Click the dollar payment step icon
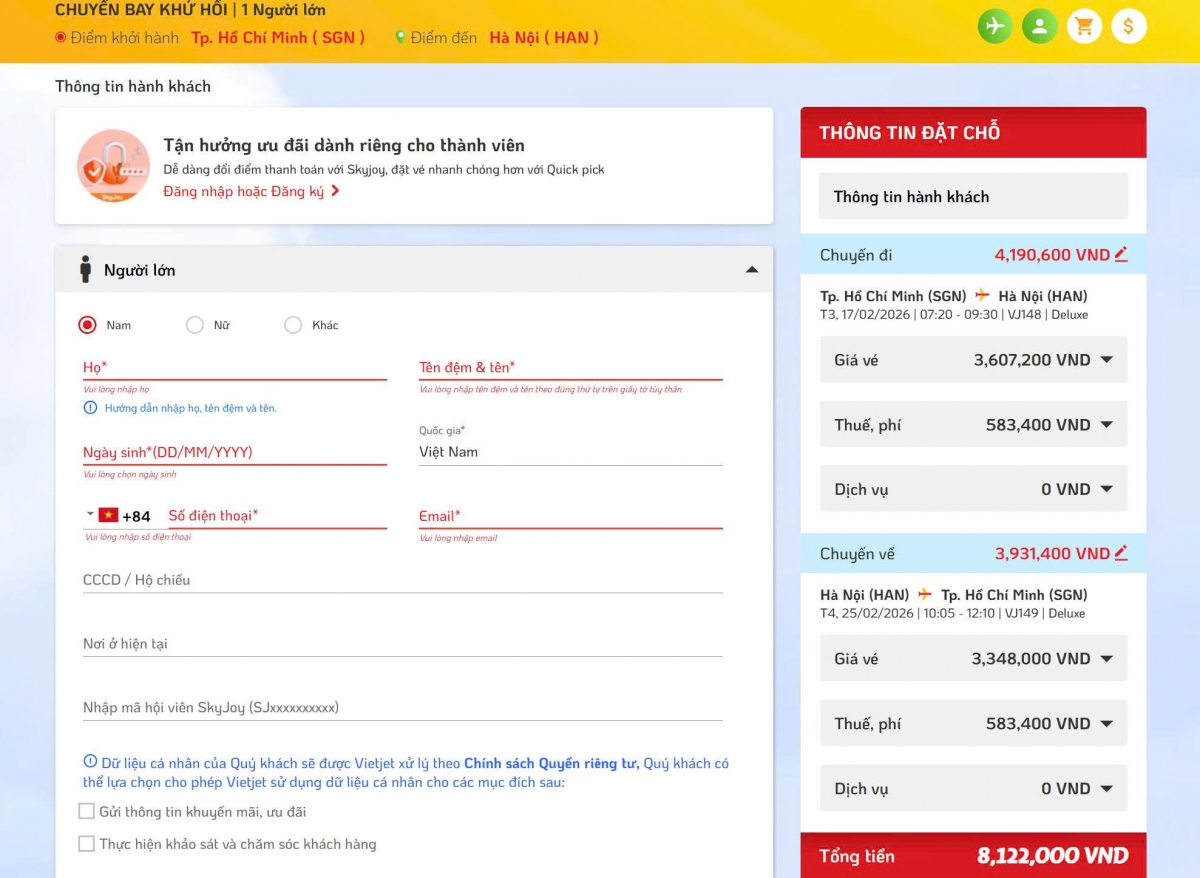The width and height of the screenshot is (1200, 878). coord(1128,26)
